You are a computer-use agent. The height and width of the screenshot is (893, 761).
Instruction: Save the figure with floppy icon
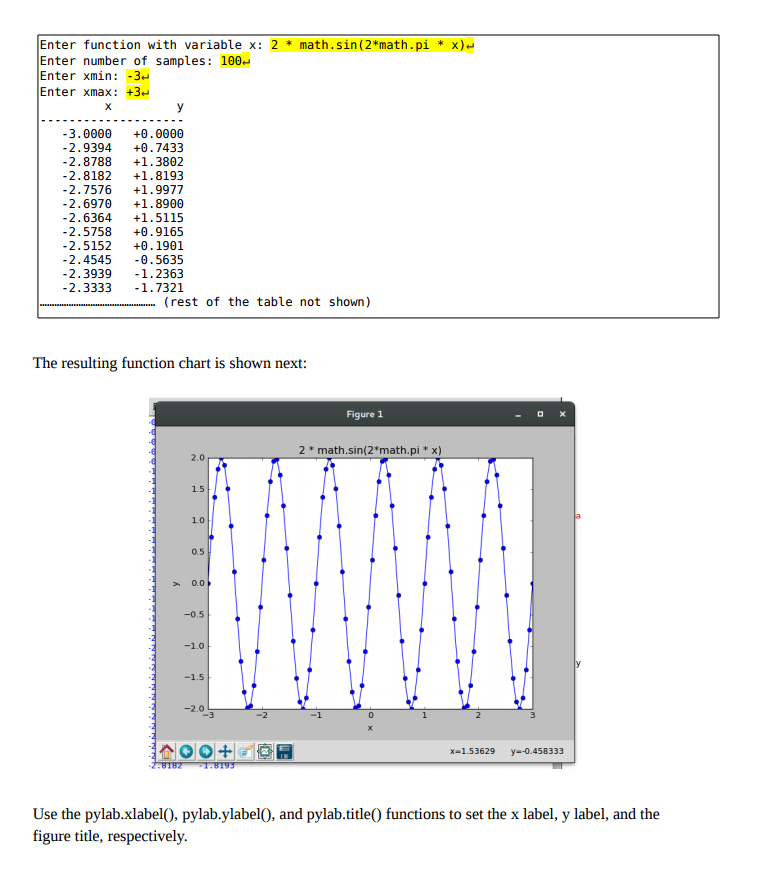point(284,752)
